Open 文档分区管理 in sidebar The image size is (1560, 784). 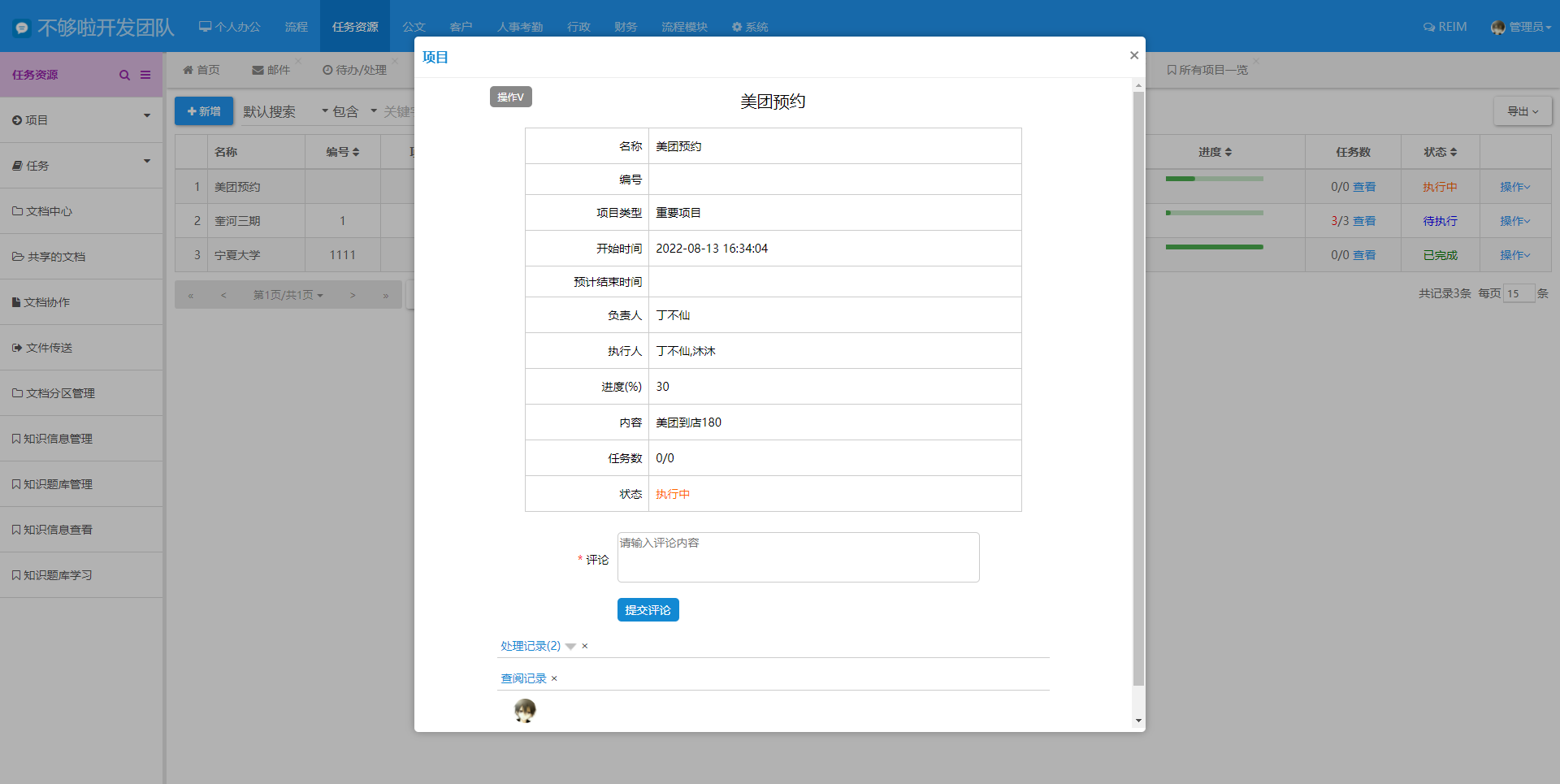pyautogui.click(x=81, y=393)
